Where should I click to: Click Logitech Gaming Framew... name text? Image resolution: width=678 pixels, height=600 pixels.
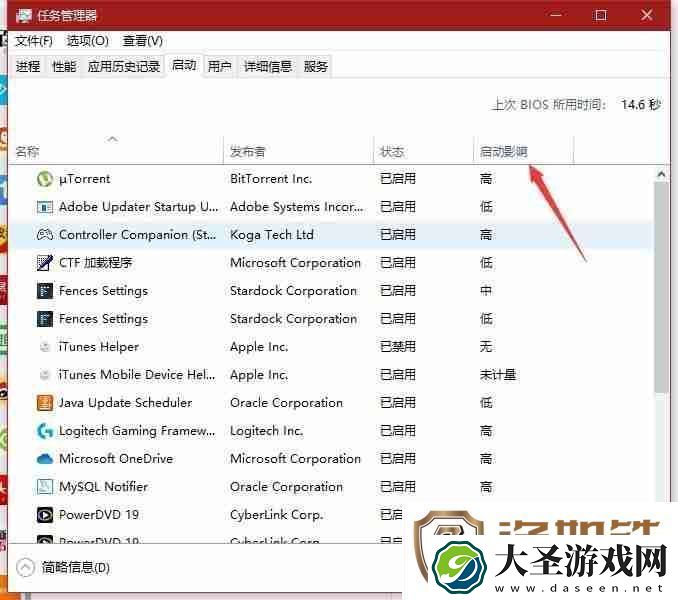(137, 431)
